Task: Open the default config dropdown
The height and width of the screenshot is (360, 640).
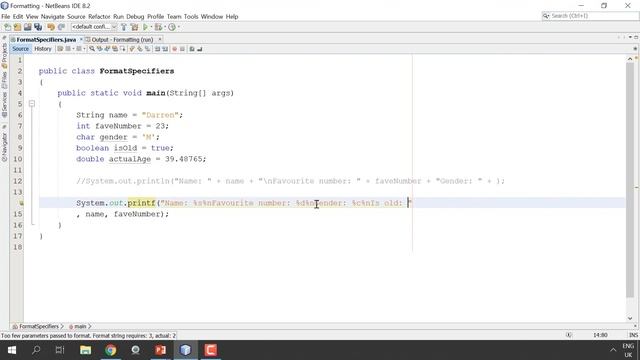Action: (94, 27)
